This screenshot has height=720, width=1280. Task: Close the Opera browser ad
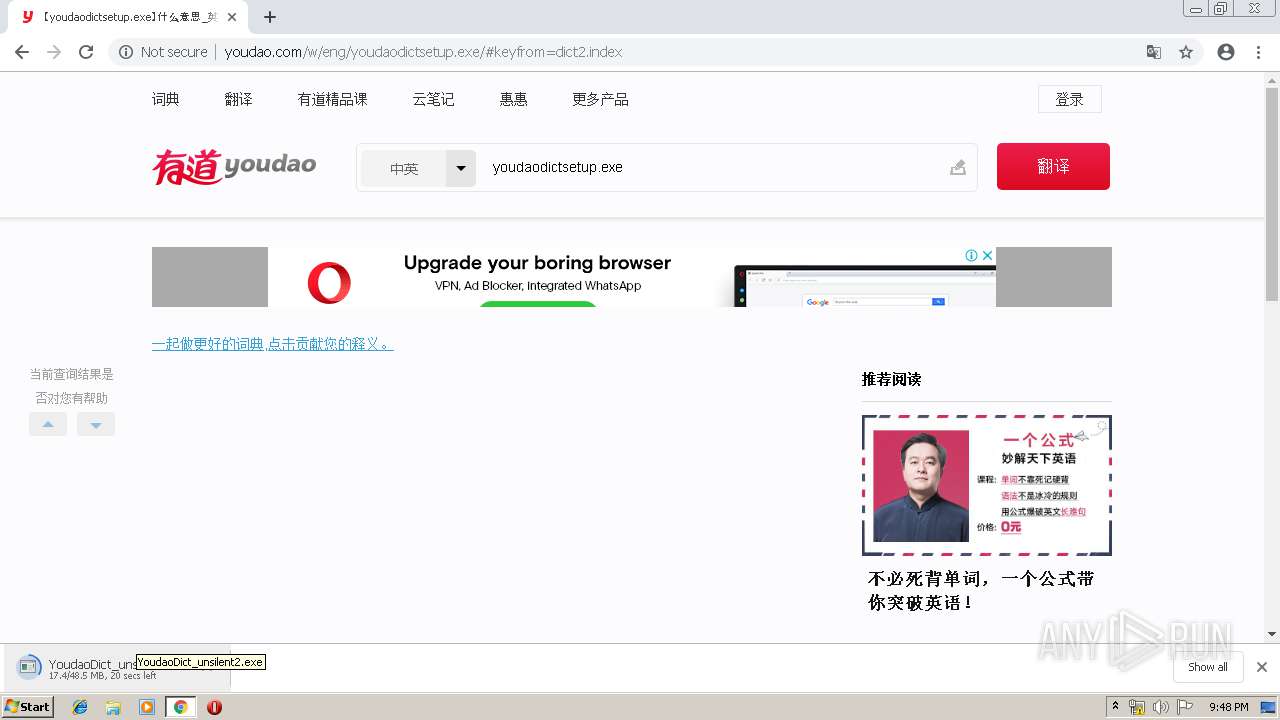pyautogui.click(x=987, y=255)
